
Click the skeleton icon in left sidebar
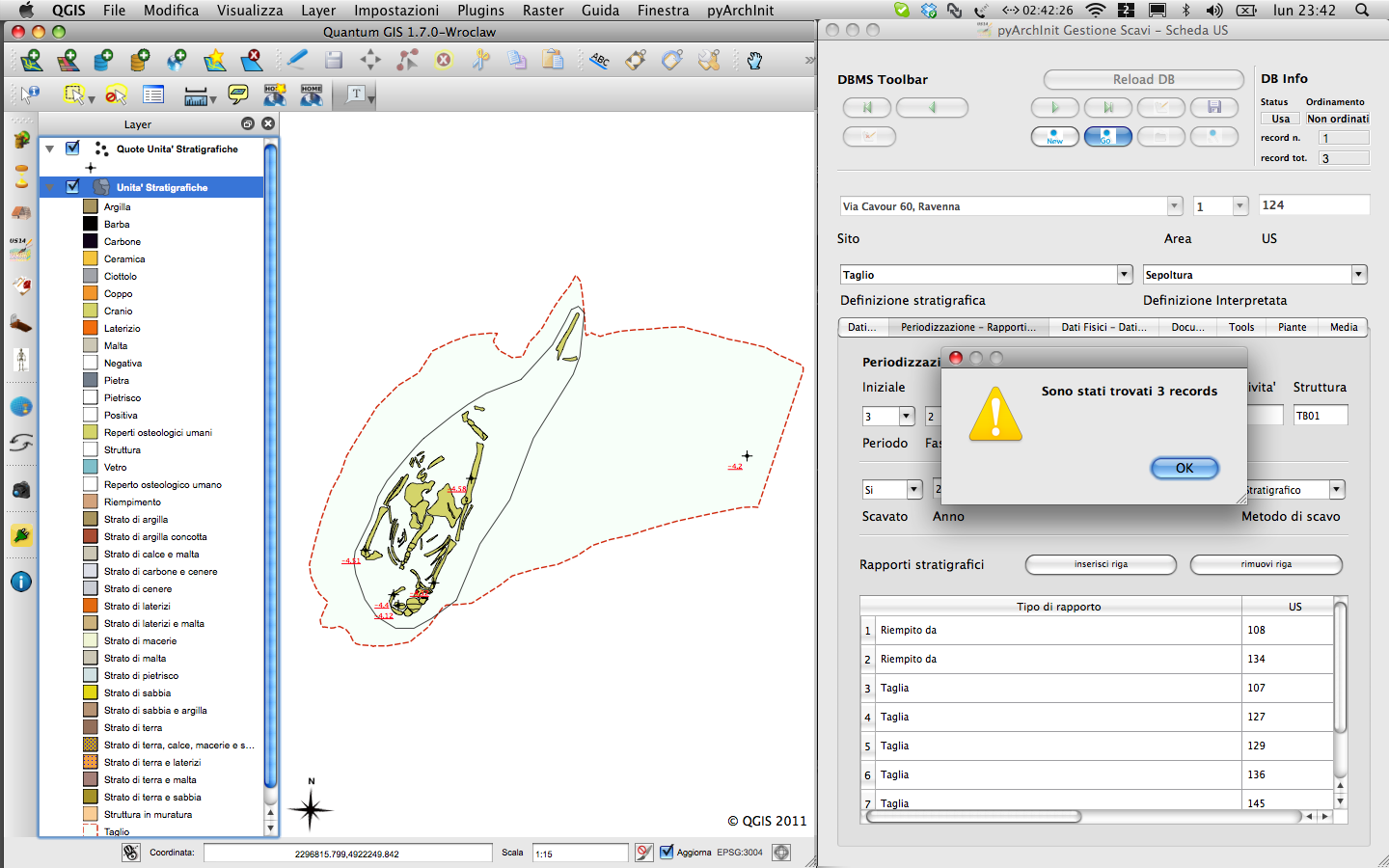pos(20,360)
